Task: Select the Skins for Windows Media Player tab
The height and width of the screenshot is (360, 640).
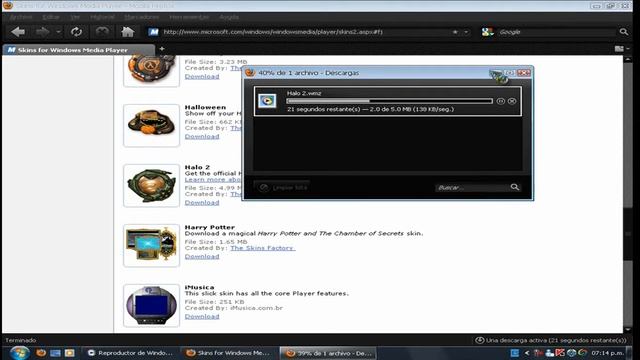Action: coord(78,50)
